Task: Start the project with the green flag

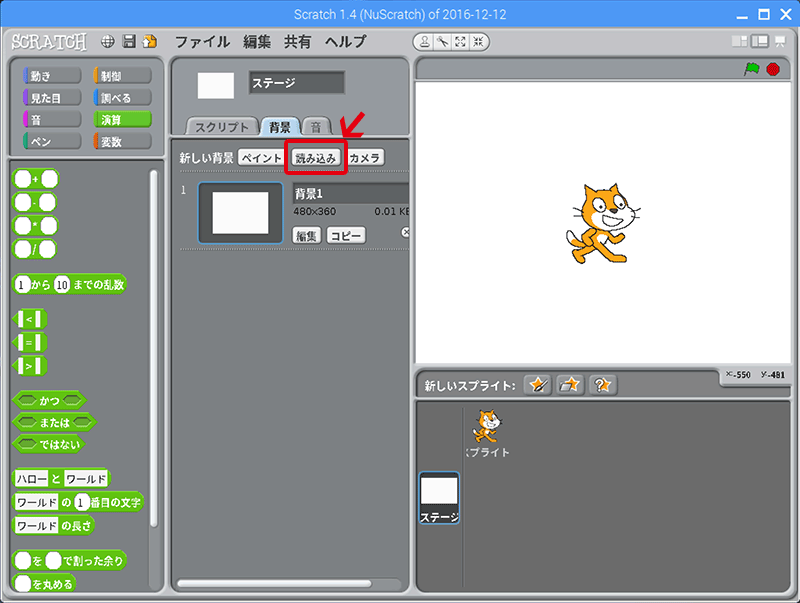Action: pos(751,69)
